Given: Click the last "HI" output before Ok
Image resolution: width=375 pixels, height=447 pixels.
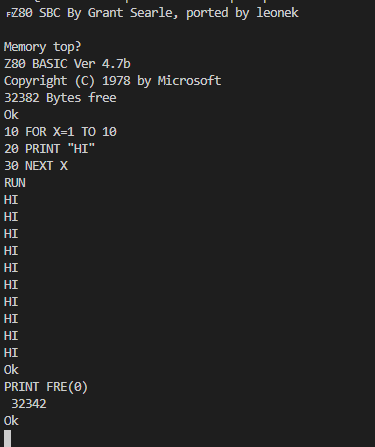Looking at the screenshot, I should 11,353.
